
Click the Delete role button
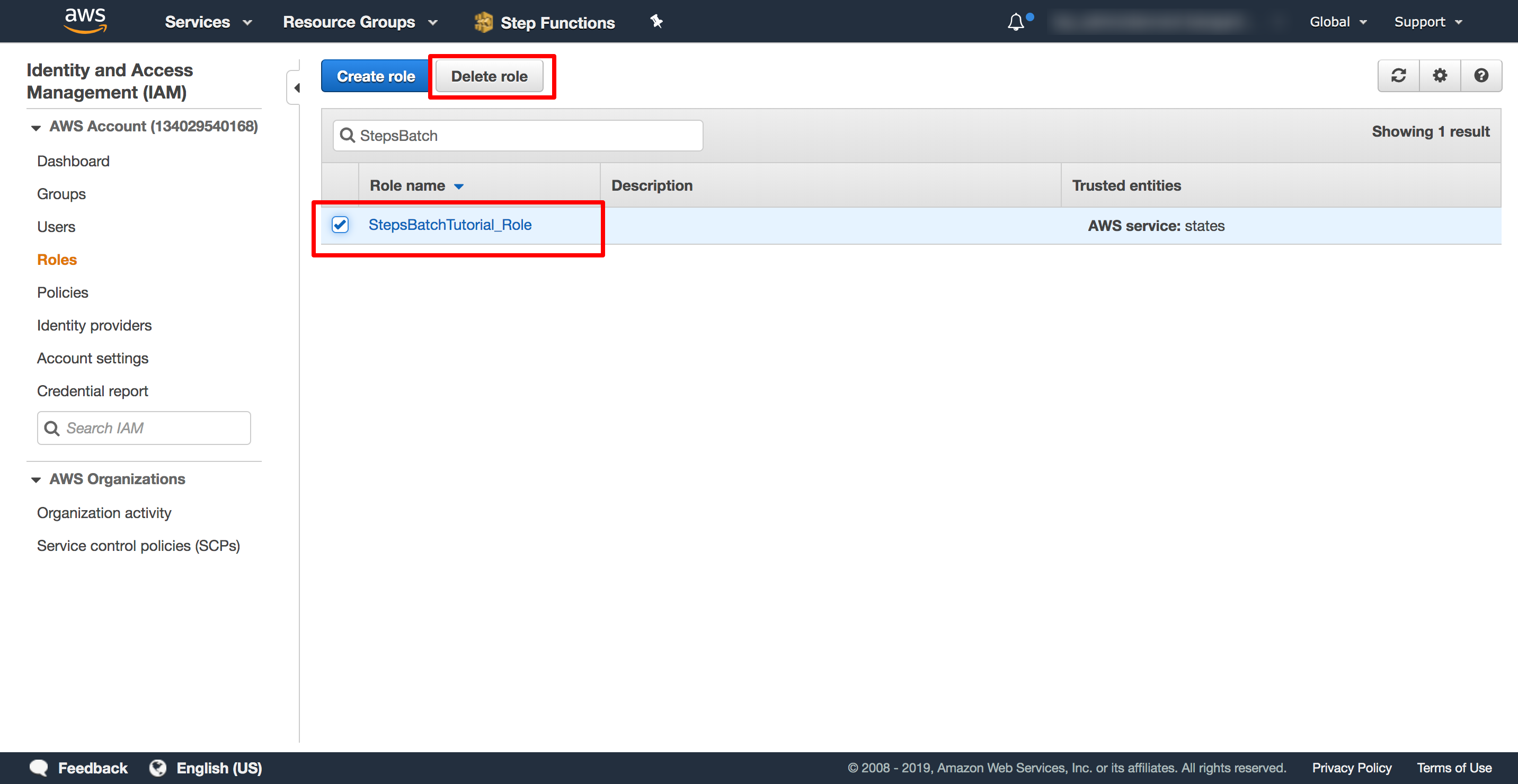(x=490, y=76)
